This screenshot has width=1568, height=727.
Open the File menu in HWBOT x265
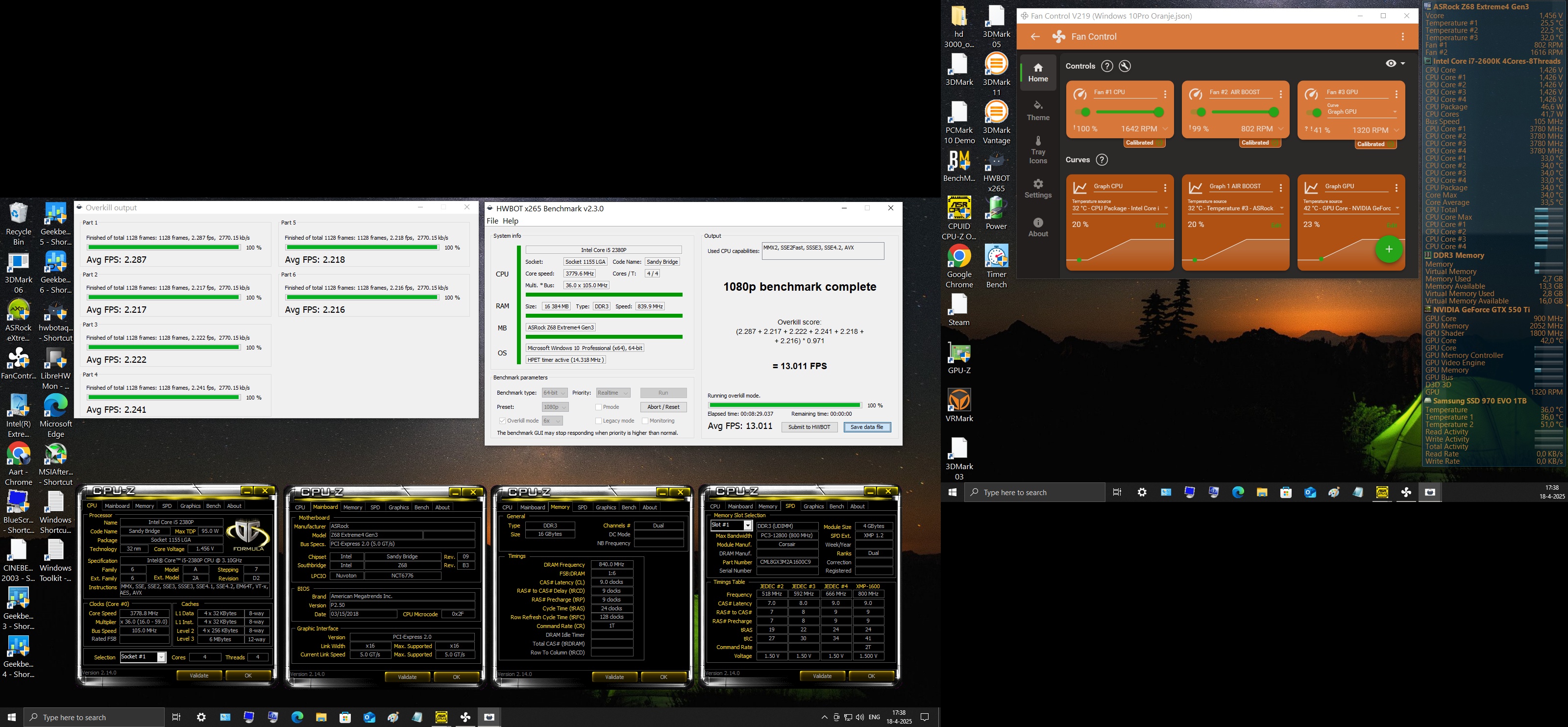point(492,222)
